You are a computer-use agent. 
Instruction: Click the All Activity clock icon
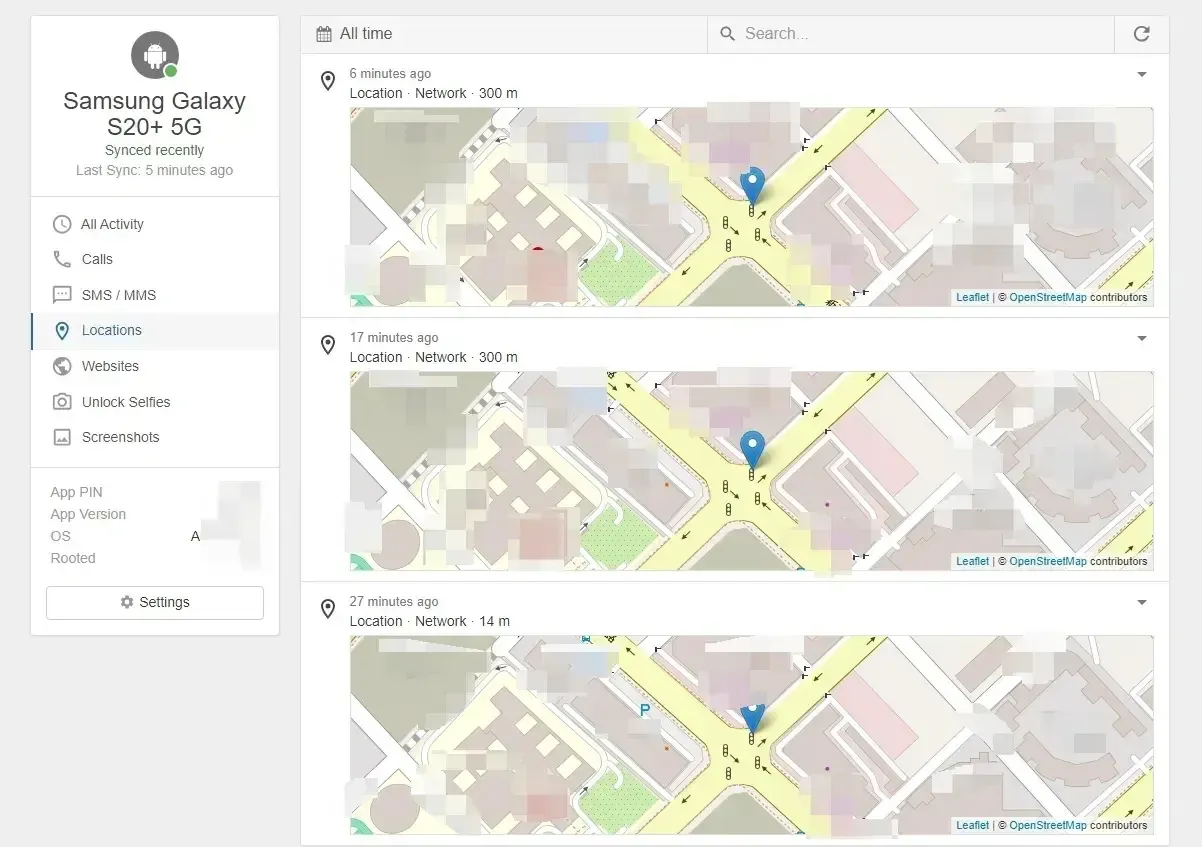(x=62, y=224)
